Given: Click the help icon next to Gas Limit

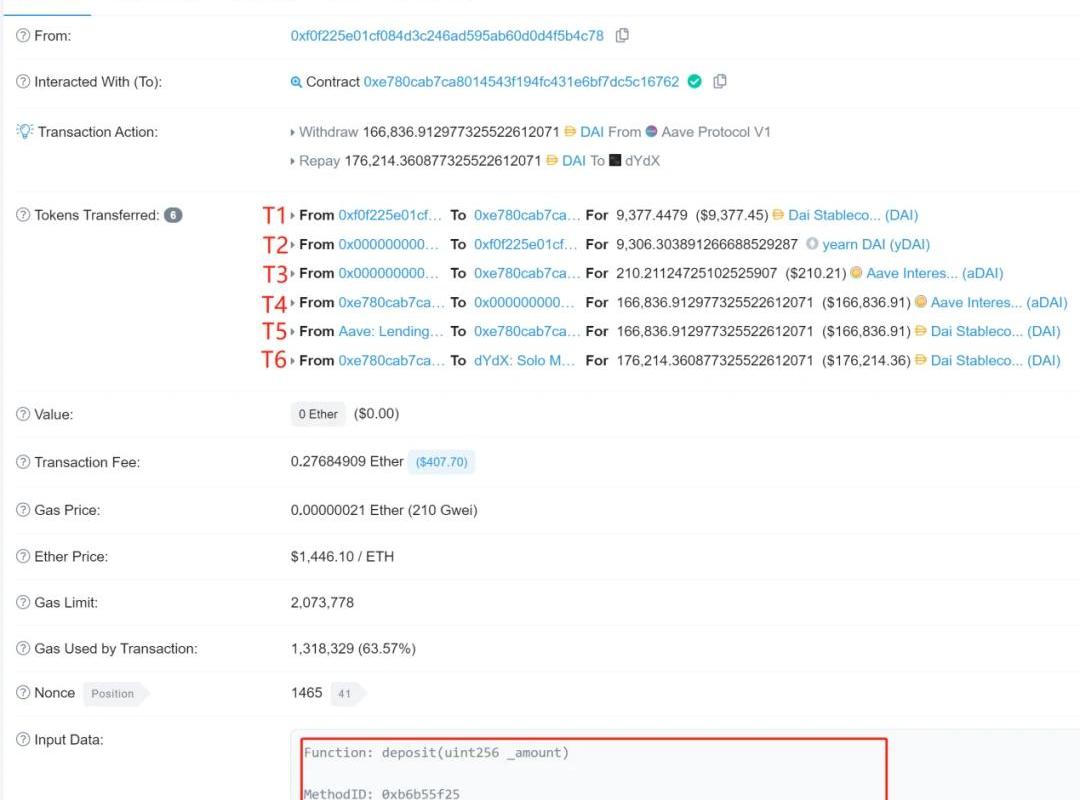Looking at the screenshot, I should point(23,602).
